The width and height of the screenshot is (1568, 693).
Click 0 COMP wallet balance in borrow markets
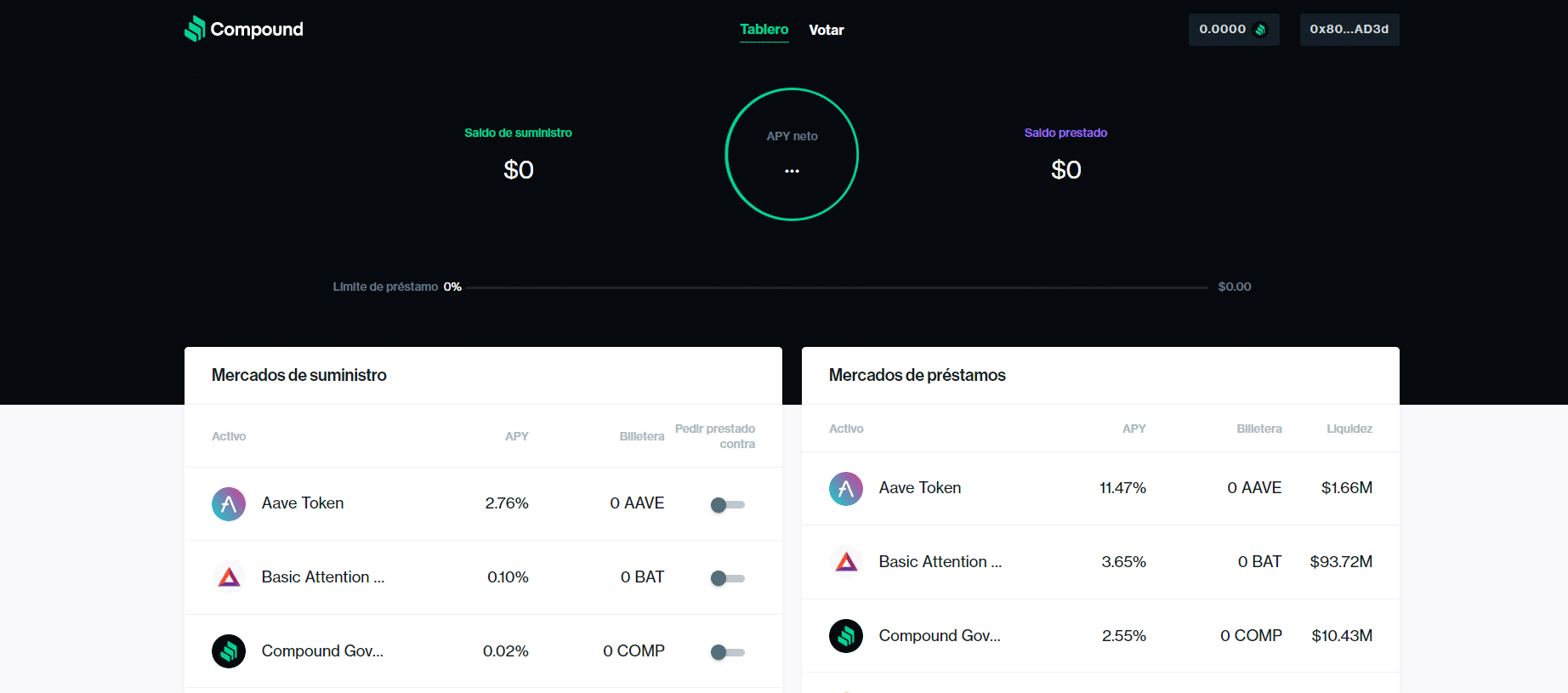tap(1251, 636)
